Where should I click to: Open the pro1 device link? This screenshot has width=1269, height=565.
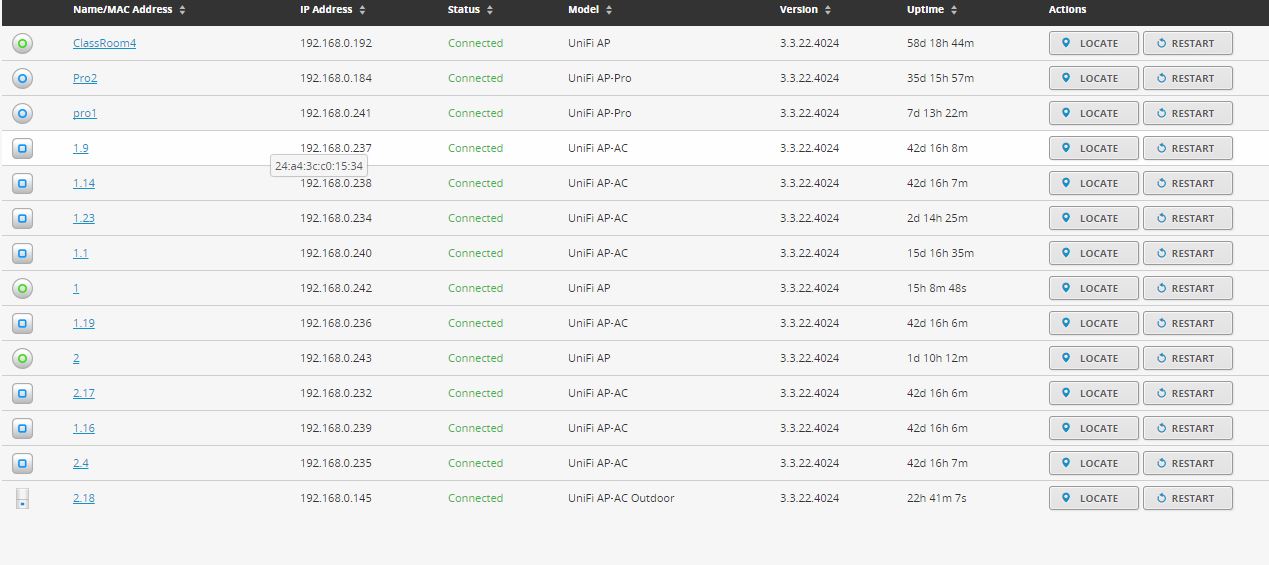(85, 114)
